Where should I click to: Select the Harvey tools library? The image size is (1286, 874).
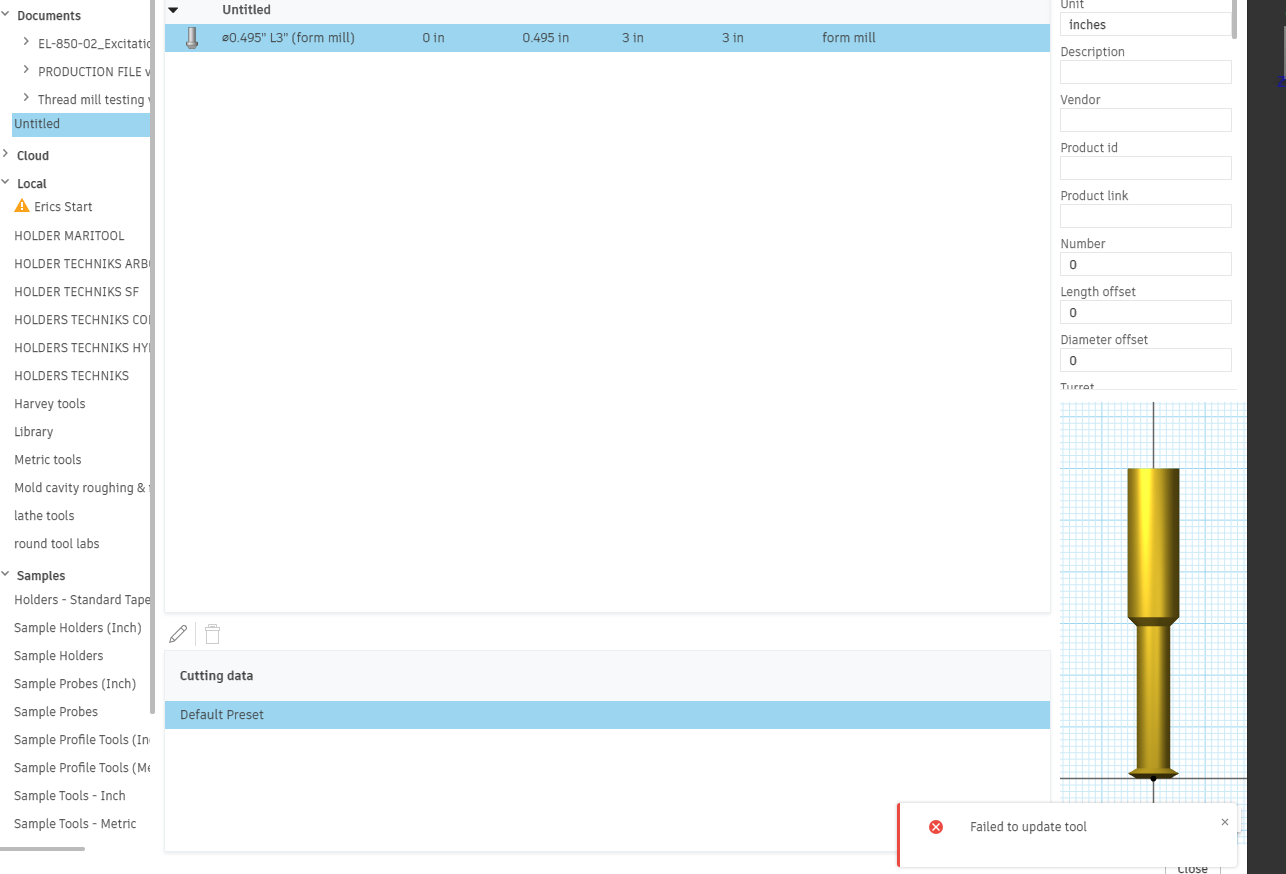pyautogui.click(x=50, y=404)
